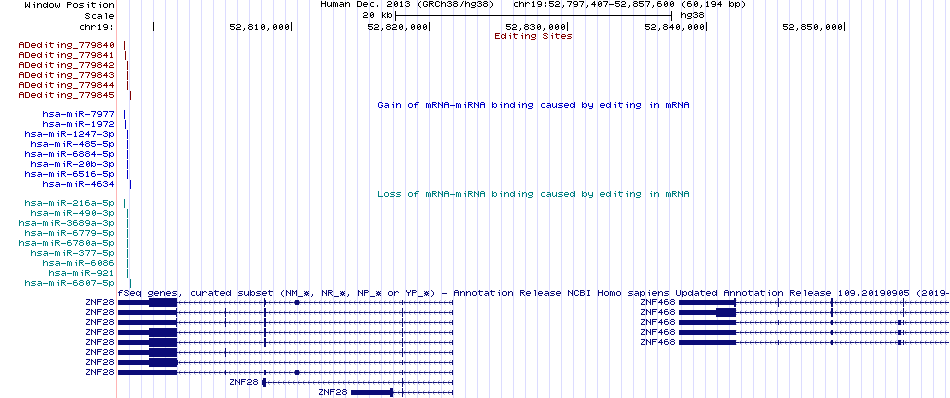Click the 20 kb scale bar line
Screen dimensions: 950x398
click(534, 16)
